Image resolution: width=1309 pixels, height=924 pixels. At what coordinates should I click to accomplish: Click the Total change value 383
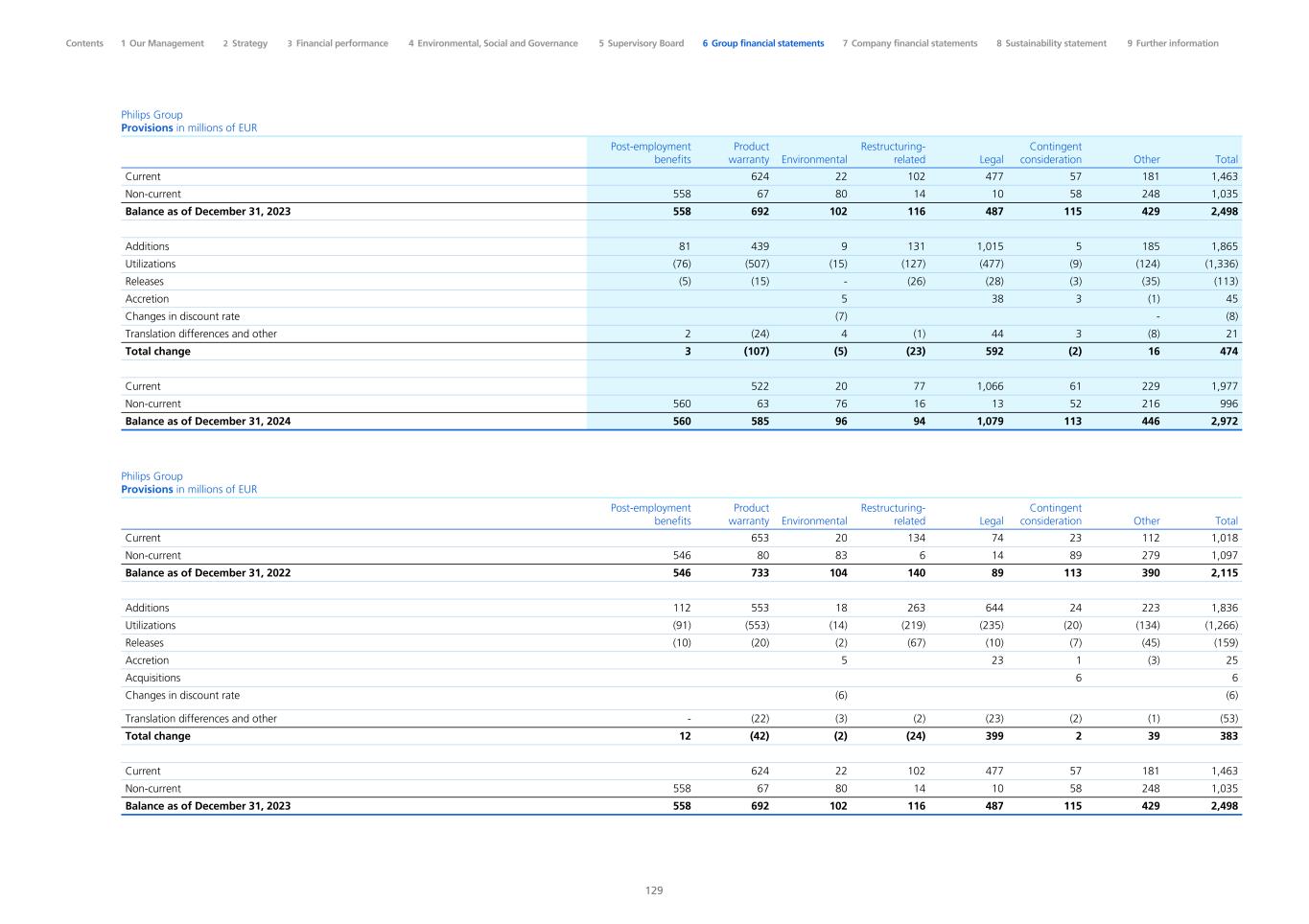pyautogui.click(x=1227, y=736)
